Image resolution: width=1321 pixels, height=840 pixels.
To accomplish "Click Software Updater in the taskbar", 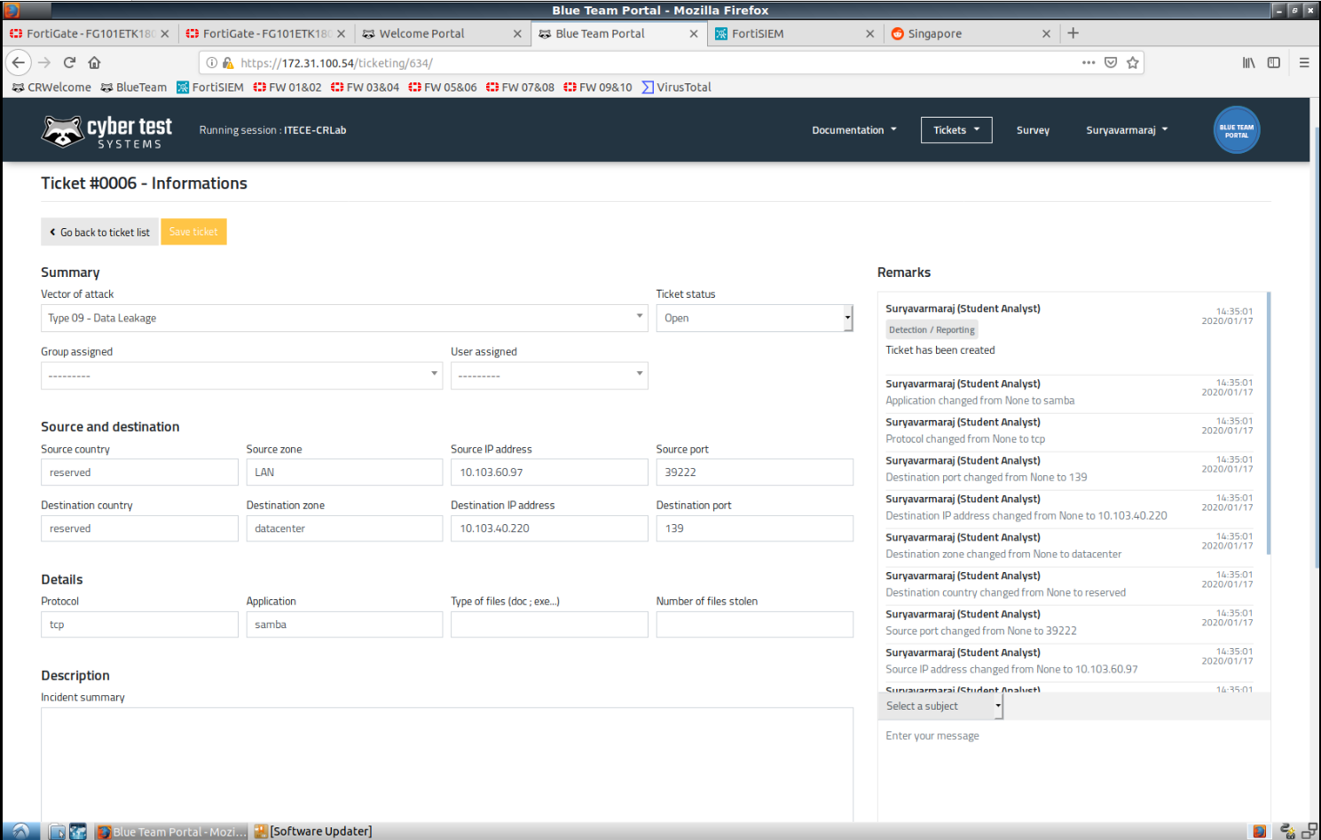I will [x=313, y=831].
